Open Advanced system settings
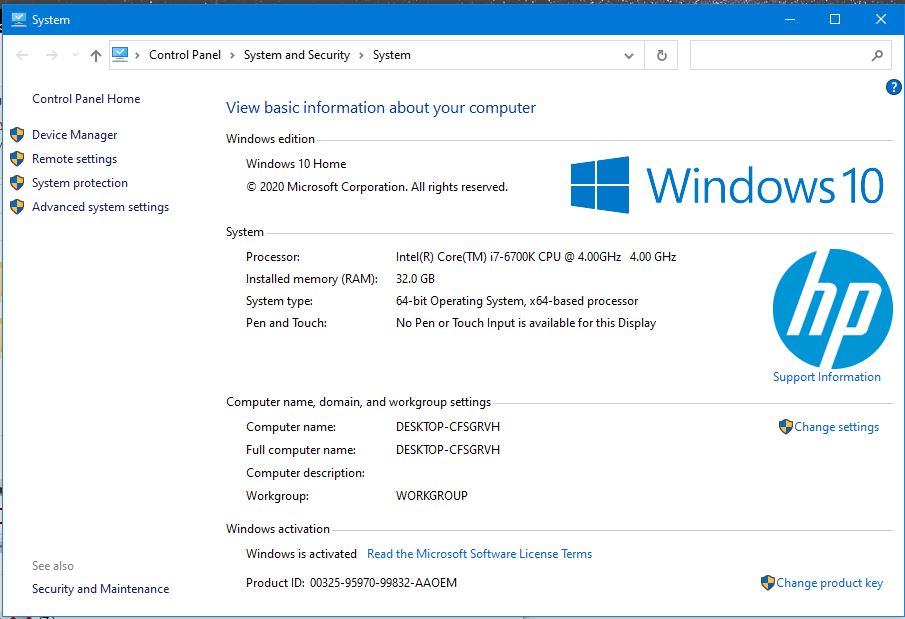 click(100, 207)
